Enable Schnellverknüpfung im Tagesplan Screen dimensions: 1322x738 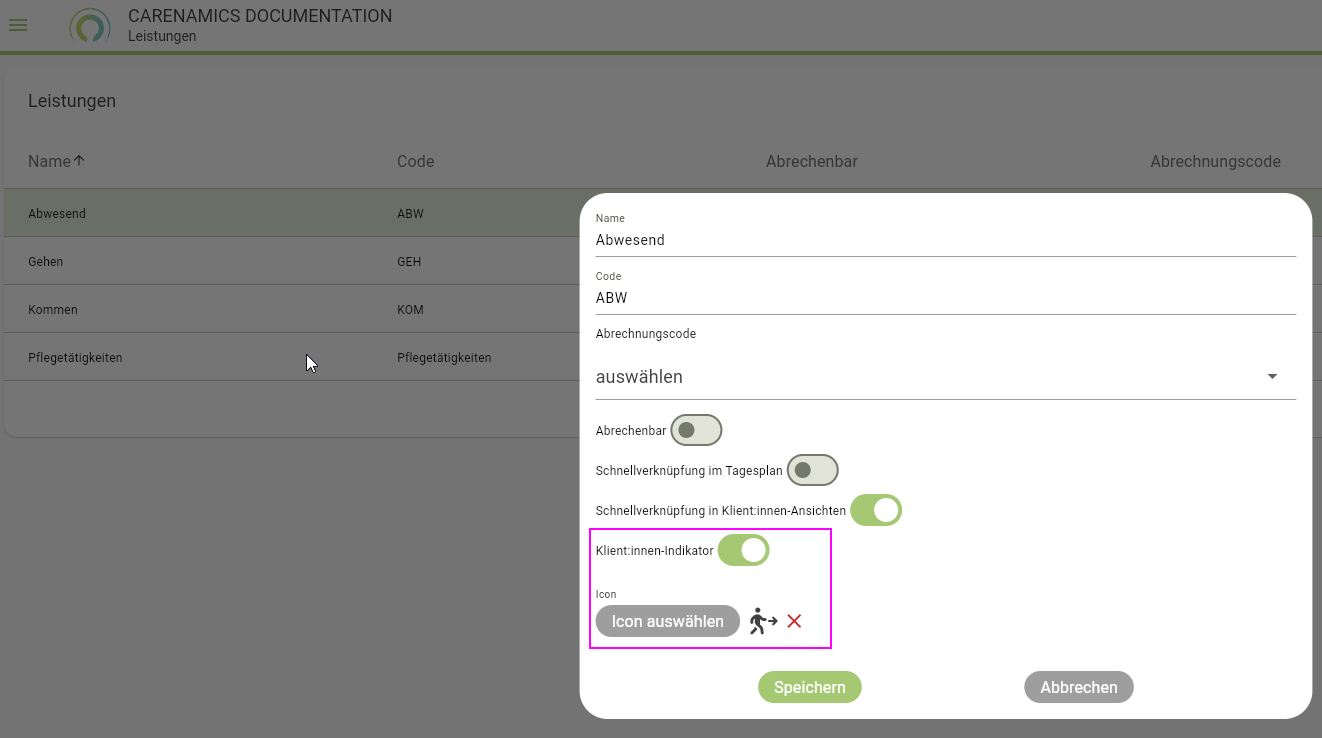coord(812,470)
